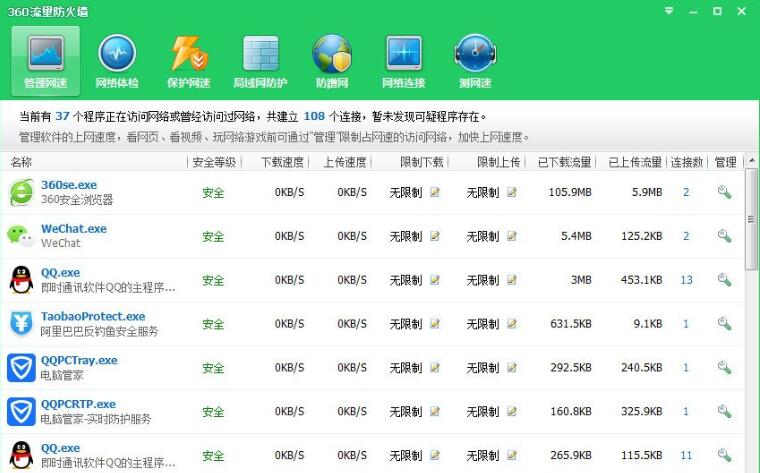The width and height of the screenshot is (760, 473).
Task: Click the 360se.exe process name link
Action: (x=69, y=185)
